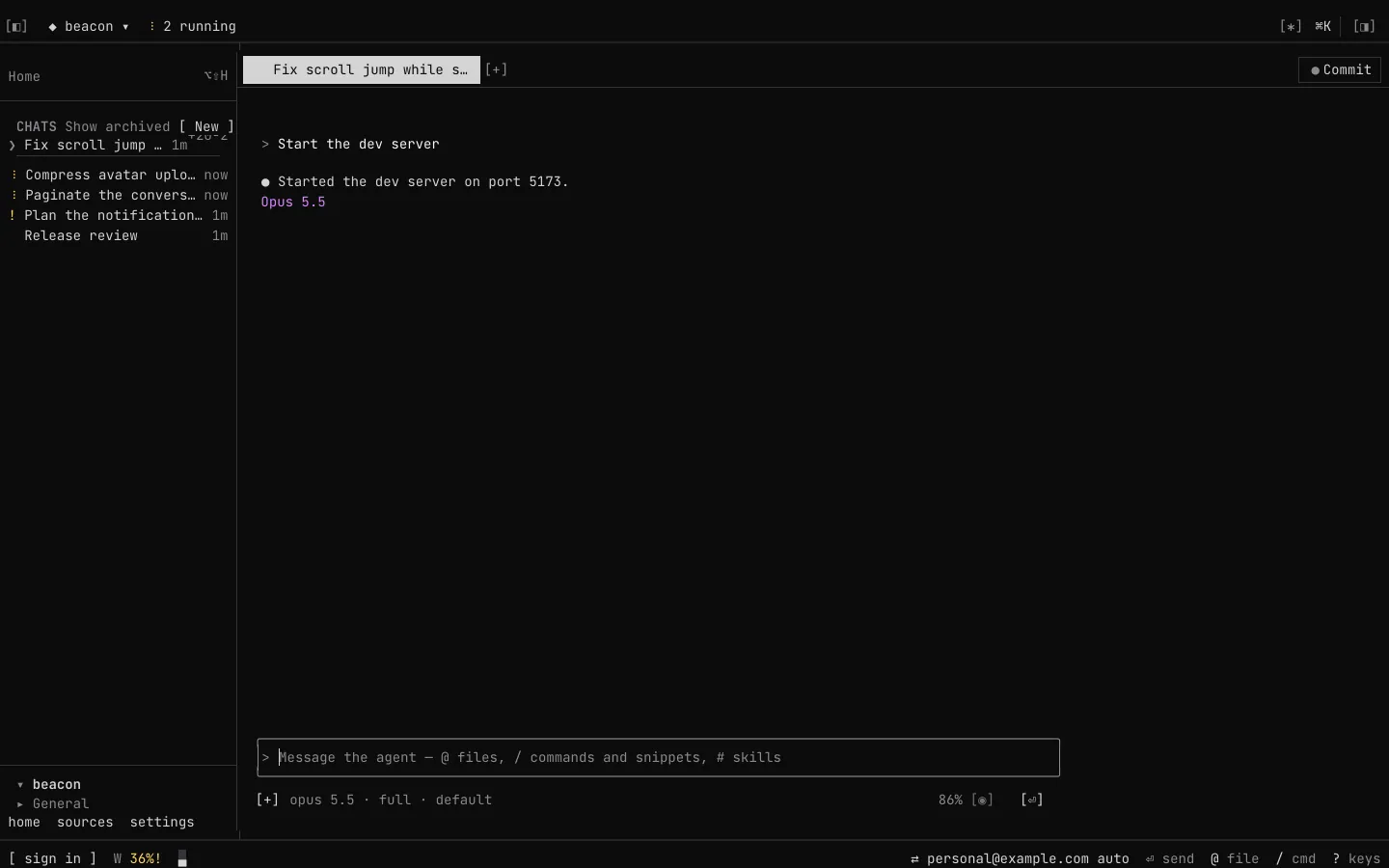The image size is (1389, 868).
Task: Click the W 36%! usage warning
Action: (137, 858)
